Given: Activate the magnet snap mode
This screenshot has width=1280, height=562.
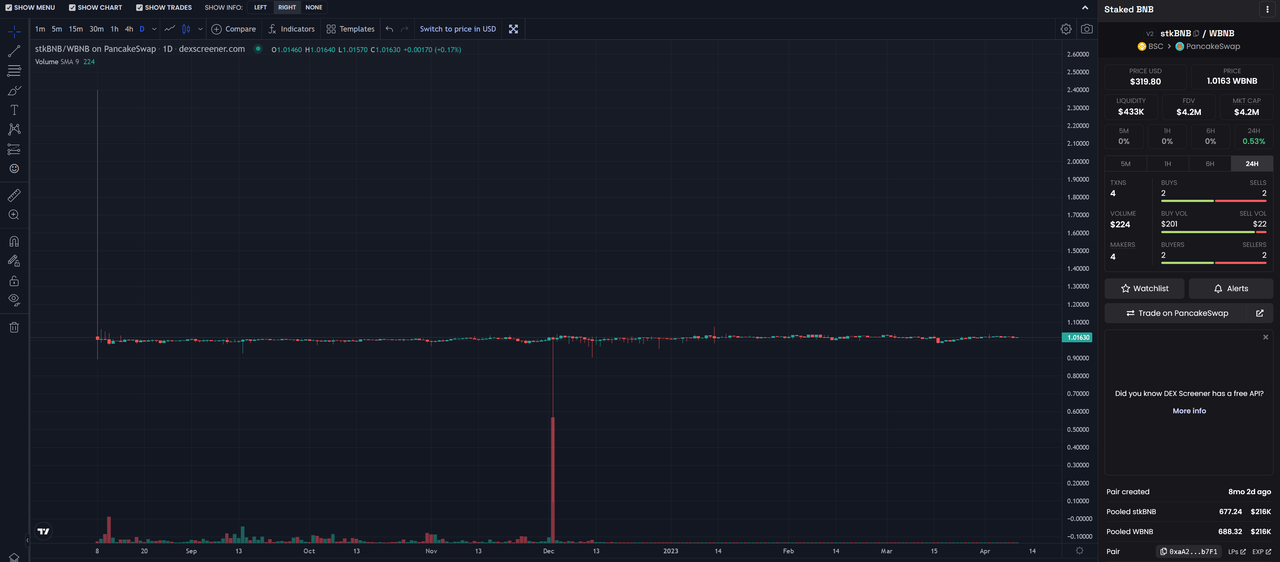Looking at the screenshot, I should pyautogui.click(x=14, y=241).
